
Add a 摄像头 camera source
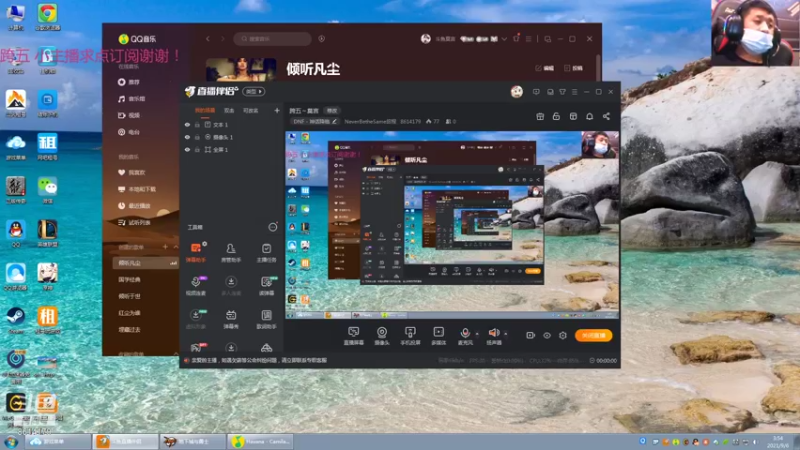pos(382,336)
